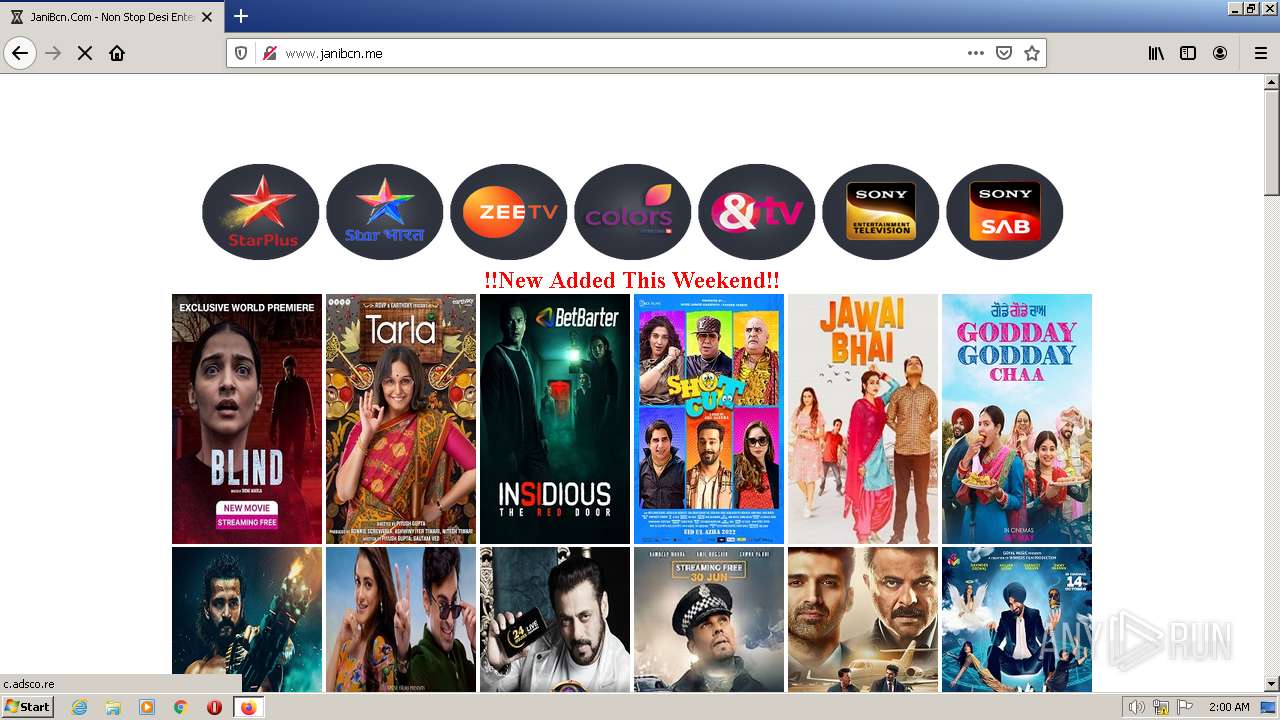Open the Opera icon in taskbar
1280x720 pixels.
pos(214,707)
